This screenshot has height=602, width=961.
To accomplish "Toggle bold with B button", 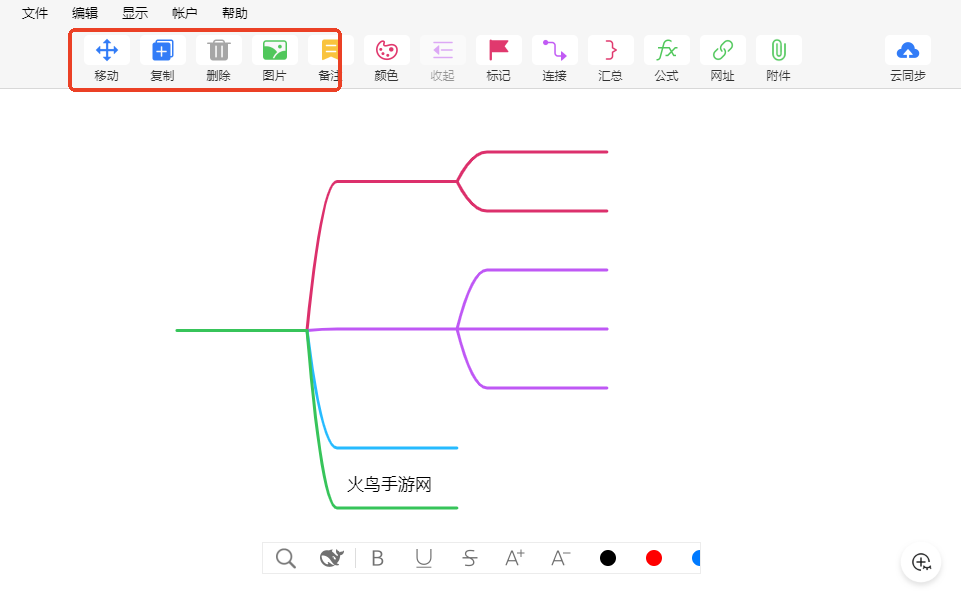I will coord(378,558).
